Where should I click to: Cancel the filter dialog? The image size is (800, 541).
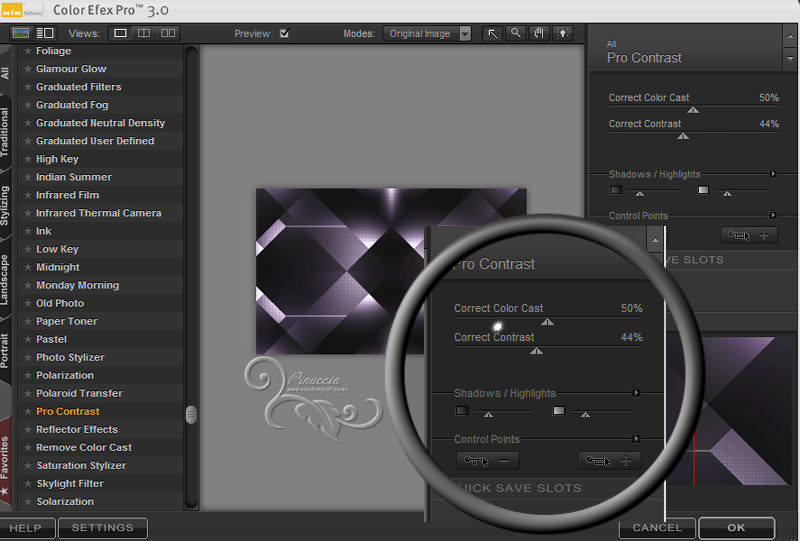657,528
